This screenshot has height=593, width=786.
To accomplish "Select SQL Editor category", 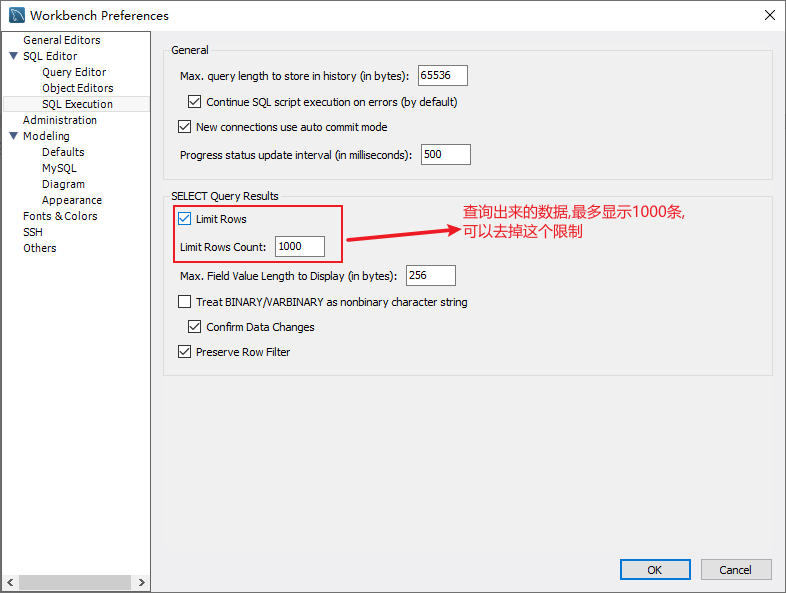I will (x=50, y=56).
